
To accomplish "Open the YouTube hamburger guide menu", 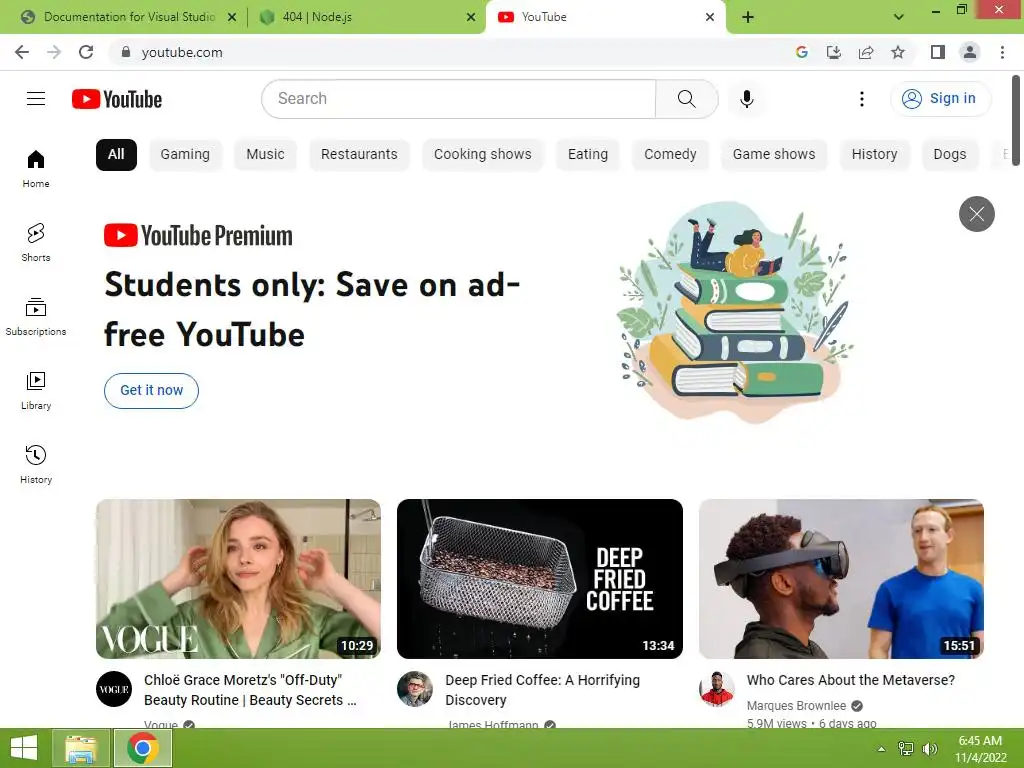I will click(x=36, y=99).
